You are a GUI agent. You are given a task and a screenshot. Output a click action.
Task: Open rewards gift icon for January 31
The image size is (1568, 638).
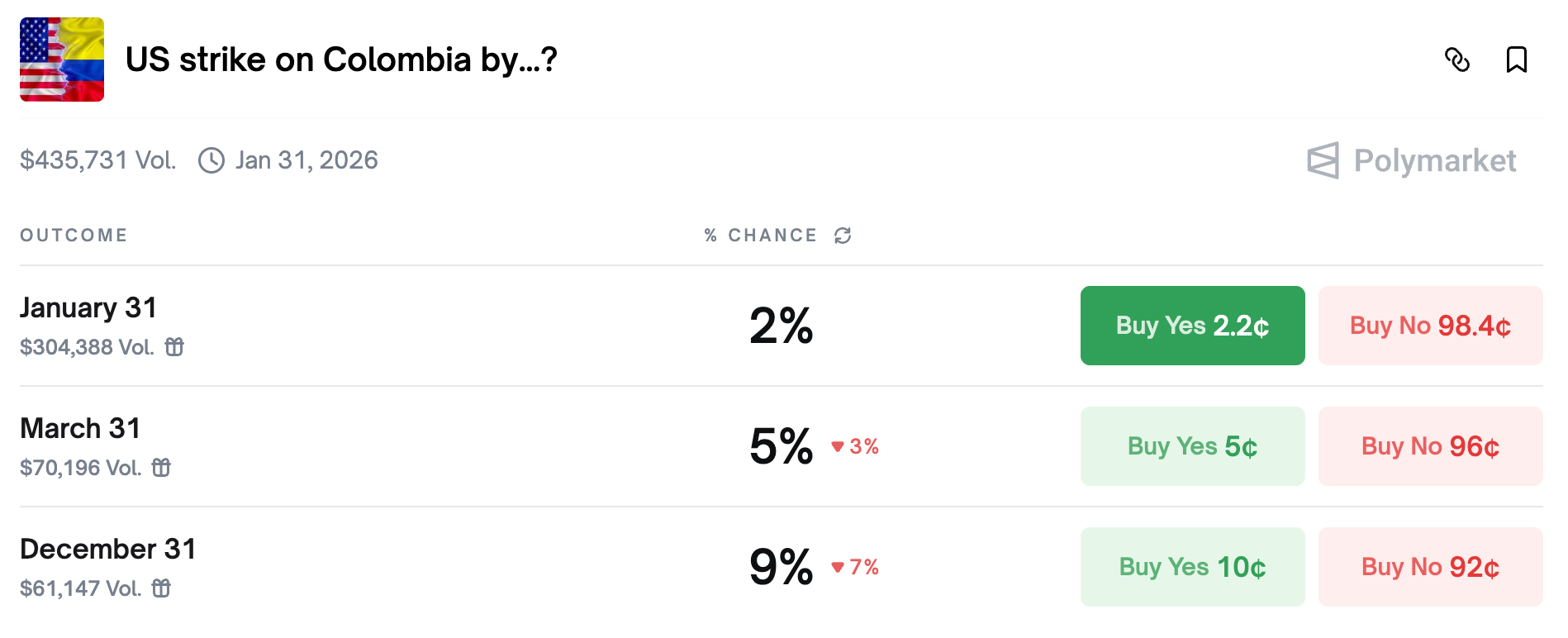(174, 347)
